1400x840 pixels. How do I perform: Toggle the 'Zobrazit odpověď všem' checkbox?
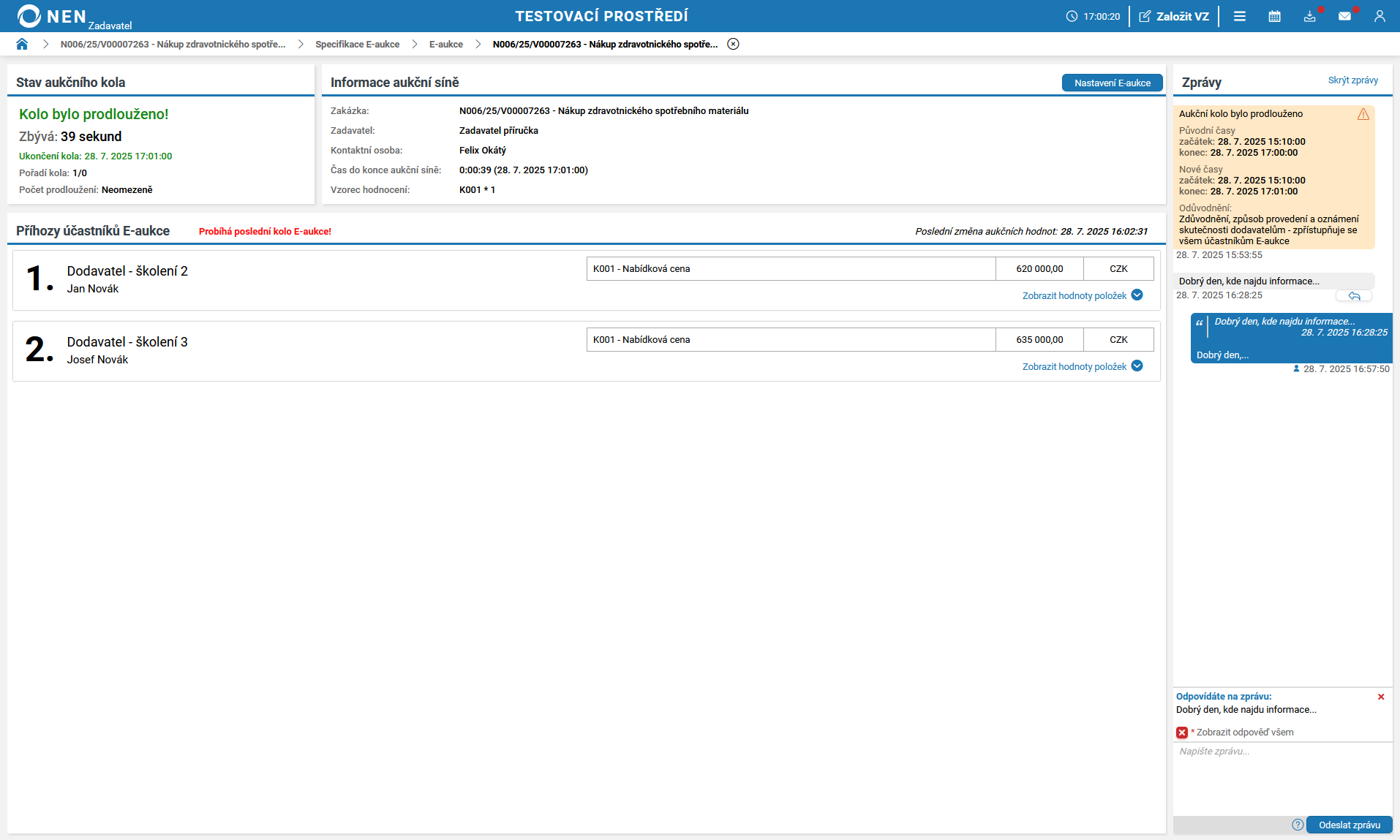tap(1182, 733)
